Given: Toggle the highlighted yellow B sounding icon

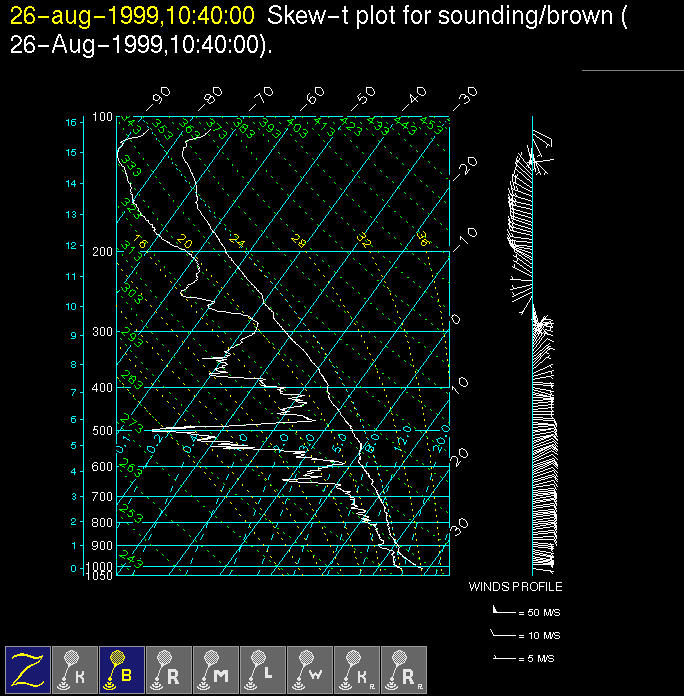Looking at the screenshot, I should [x=122, y=670].
